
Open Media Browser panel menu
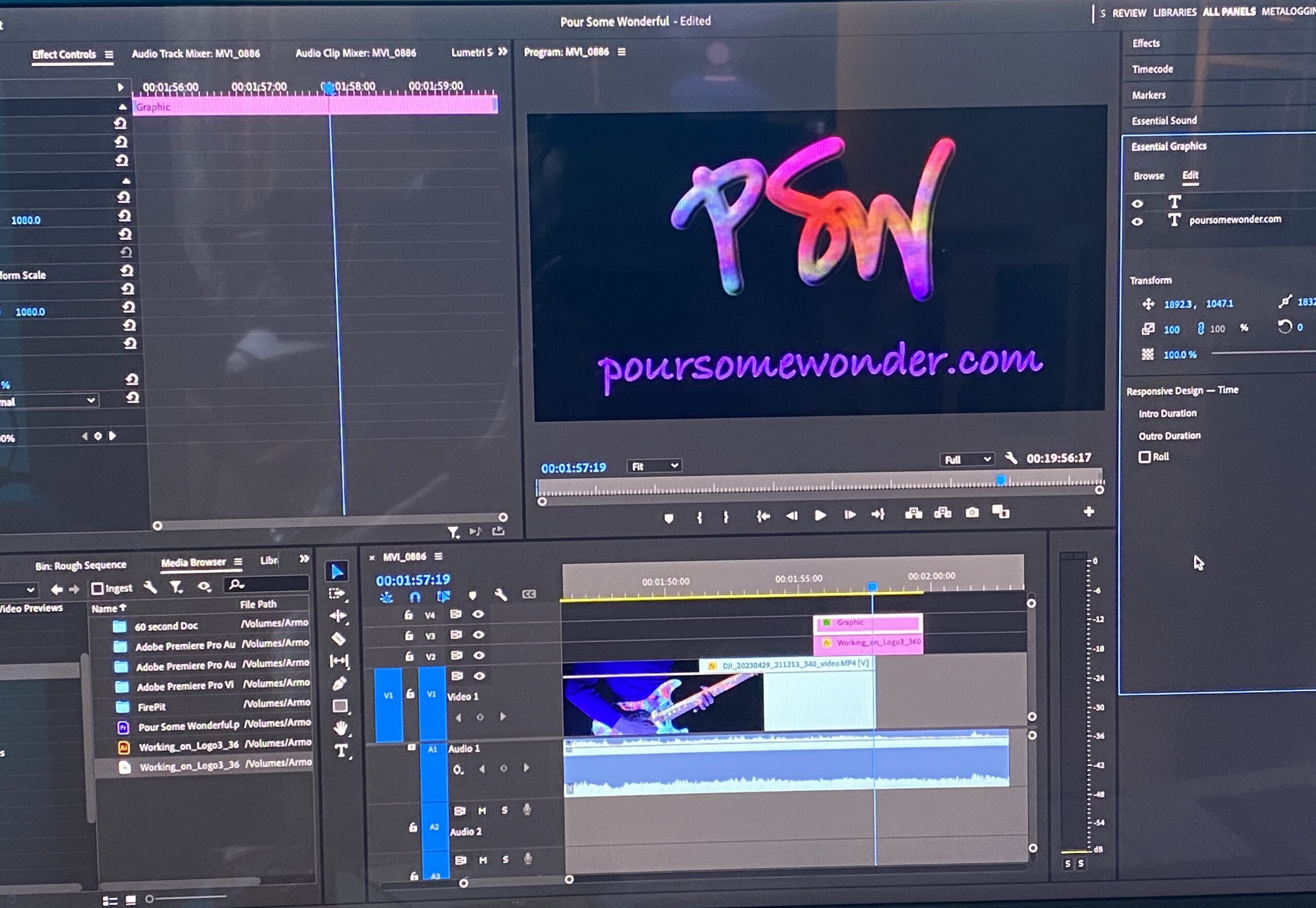237,562
